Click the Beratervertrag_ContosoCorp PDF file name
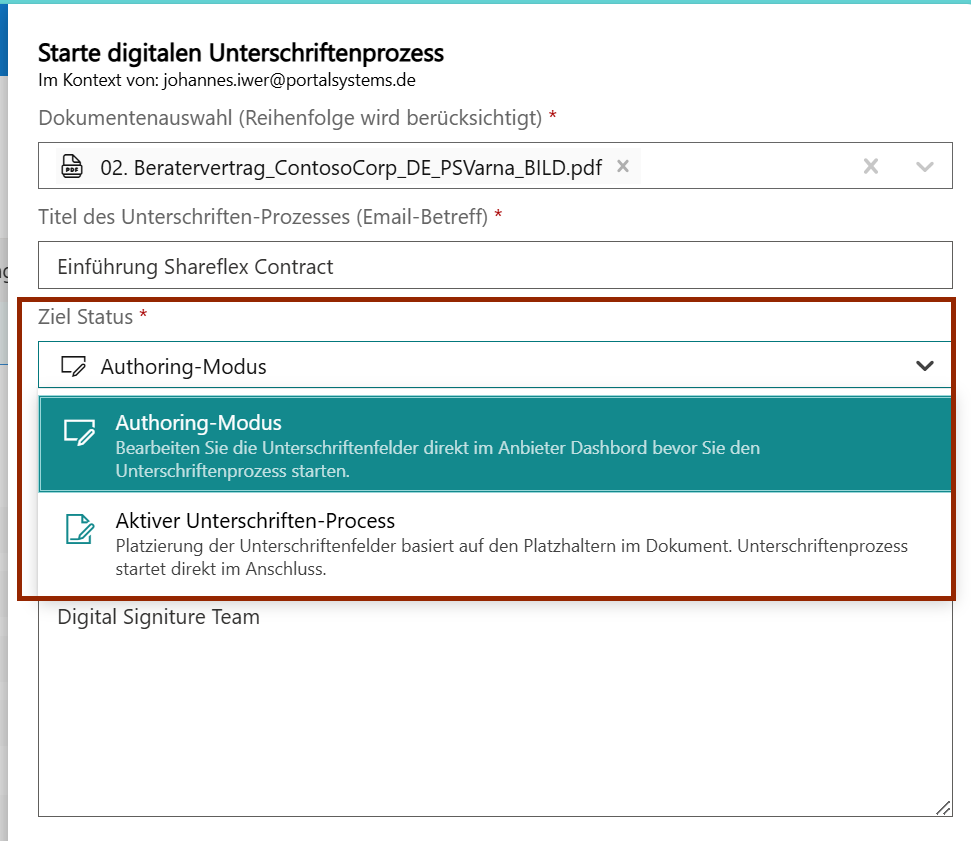971x841 pixels. click(x=351, y=167)
